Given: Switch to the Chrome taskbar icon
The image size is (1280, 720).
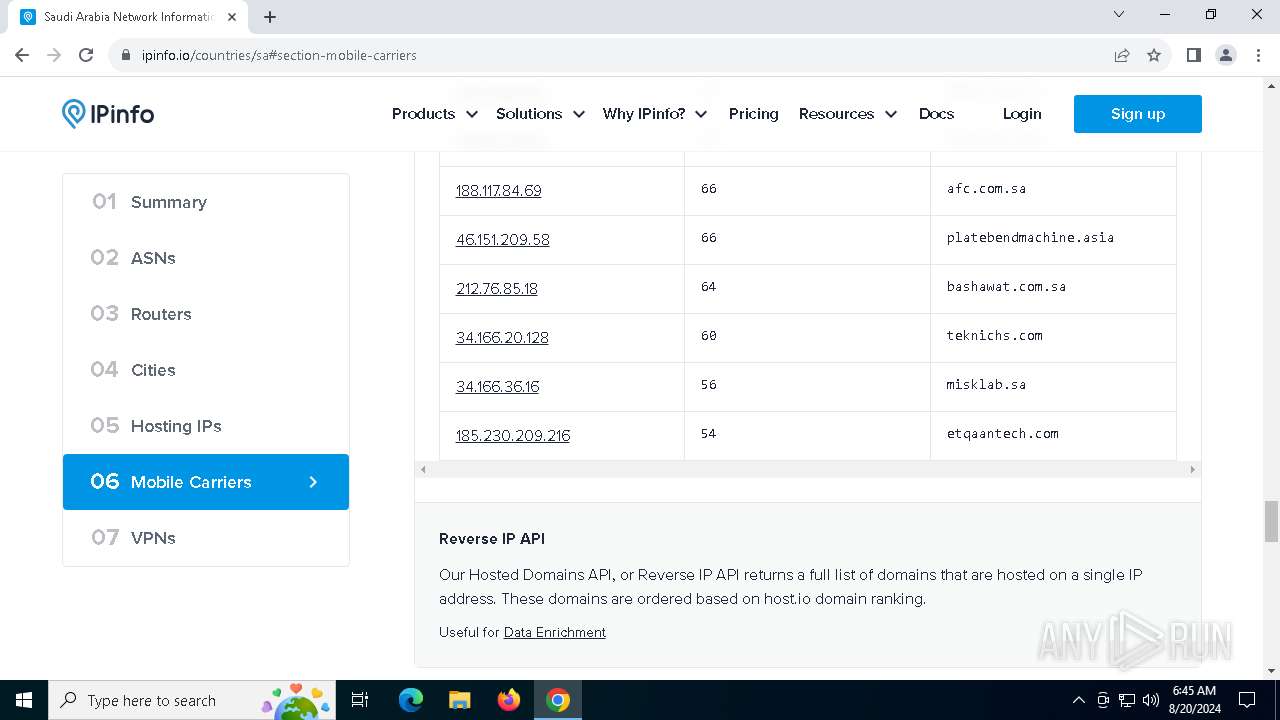Looking at the screenshot, I should click(558, 700).
